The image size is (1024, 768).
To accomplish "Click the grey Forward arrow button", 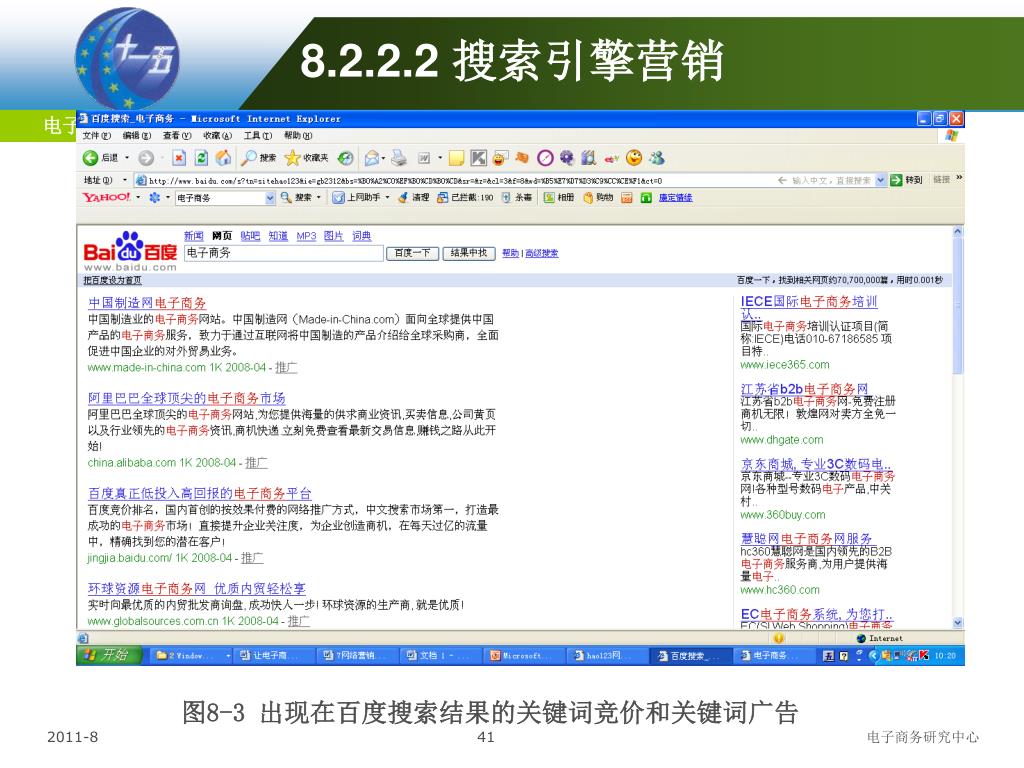I will (x=146, y=158).
